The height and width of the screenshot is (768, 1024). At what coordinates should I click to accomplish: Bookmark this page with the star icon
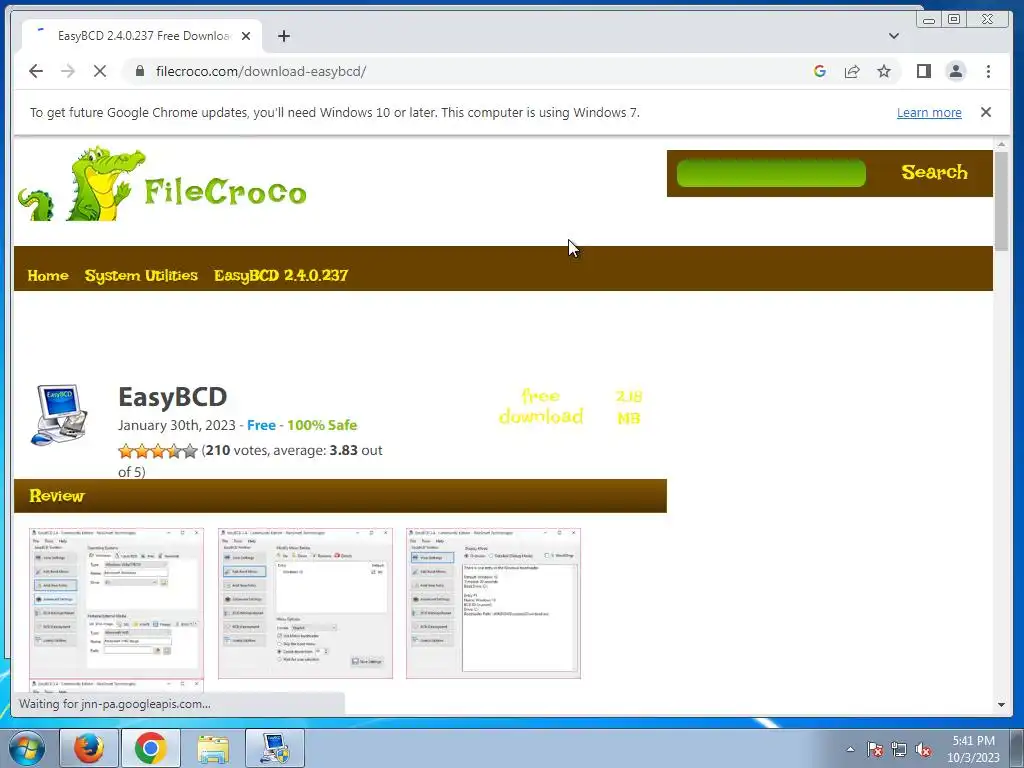[884, 71]
